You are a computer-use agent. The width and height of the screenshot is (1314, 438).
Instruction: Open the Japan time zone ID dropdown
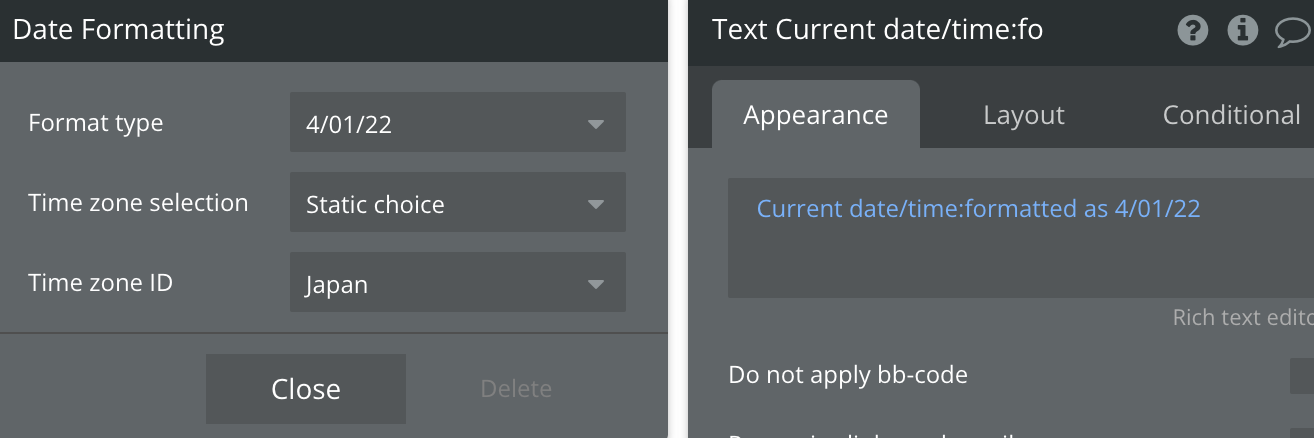click(440, 283)
